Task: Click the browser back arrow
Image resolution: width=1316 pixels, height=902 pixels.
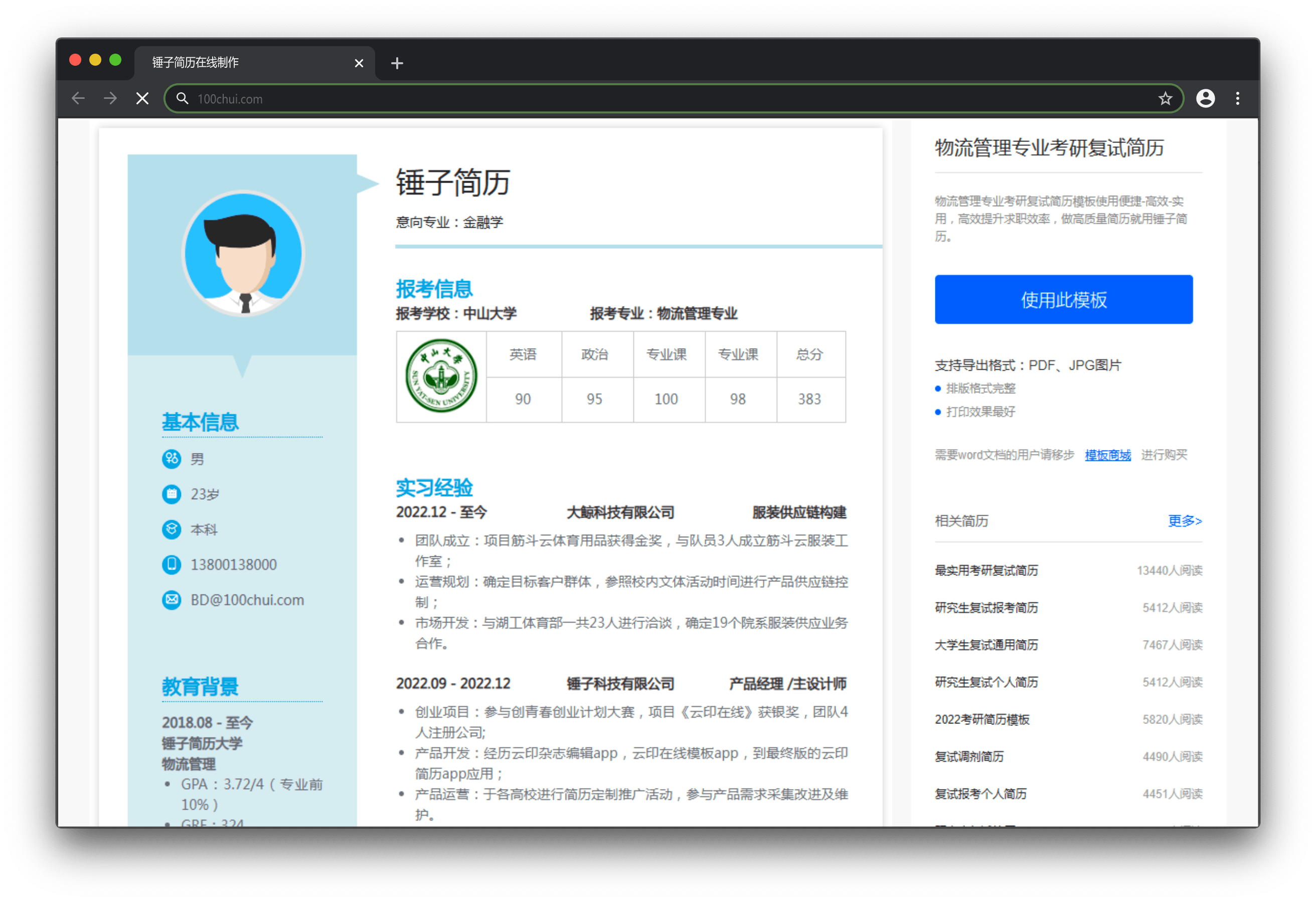Action: click(78, 99)
